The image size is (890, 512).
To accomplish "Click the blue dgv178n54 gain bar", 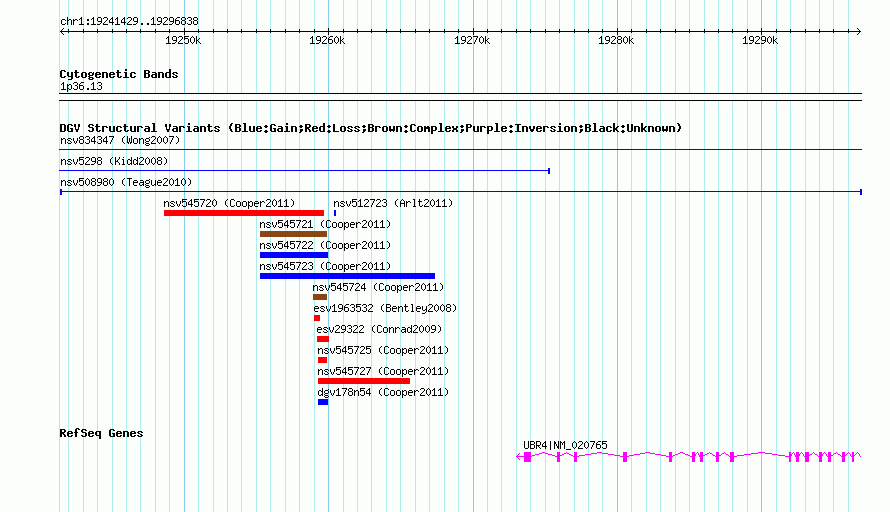I will pyautogui.click(x=323, y=402).
